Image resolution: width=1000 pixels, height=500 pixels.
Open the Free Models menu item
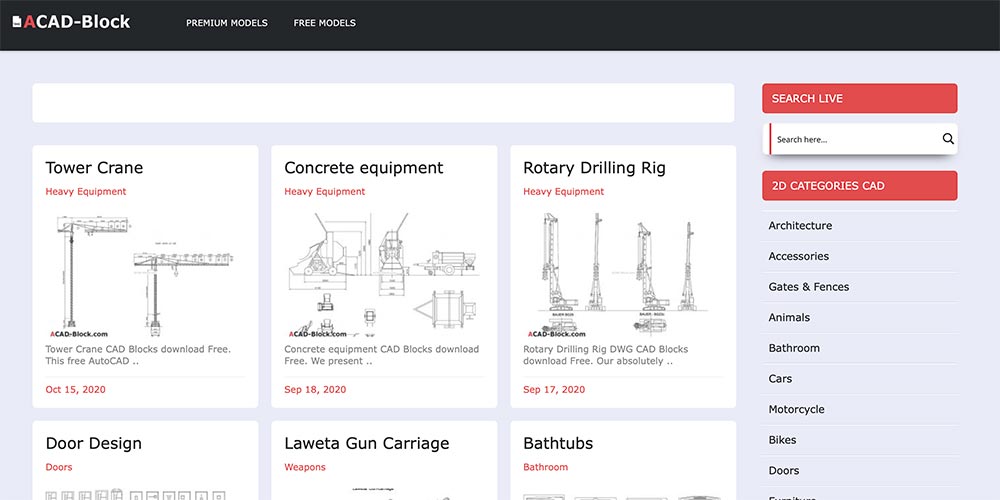click(325, 23)
